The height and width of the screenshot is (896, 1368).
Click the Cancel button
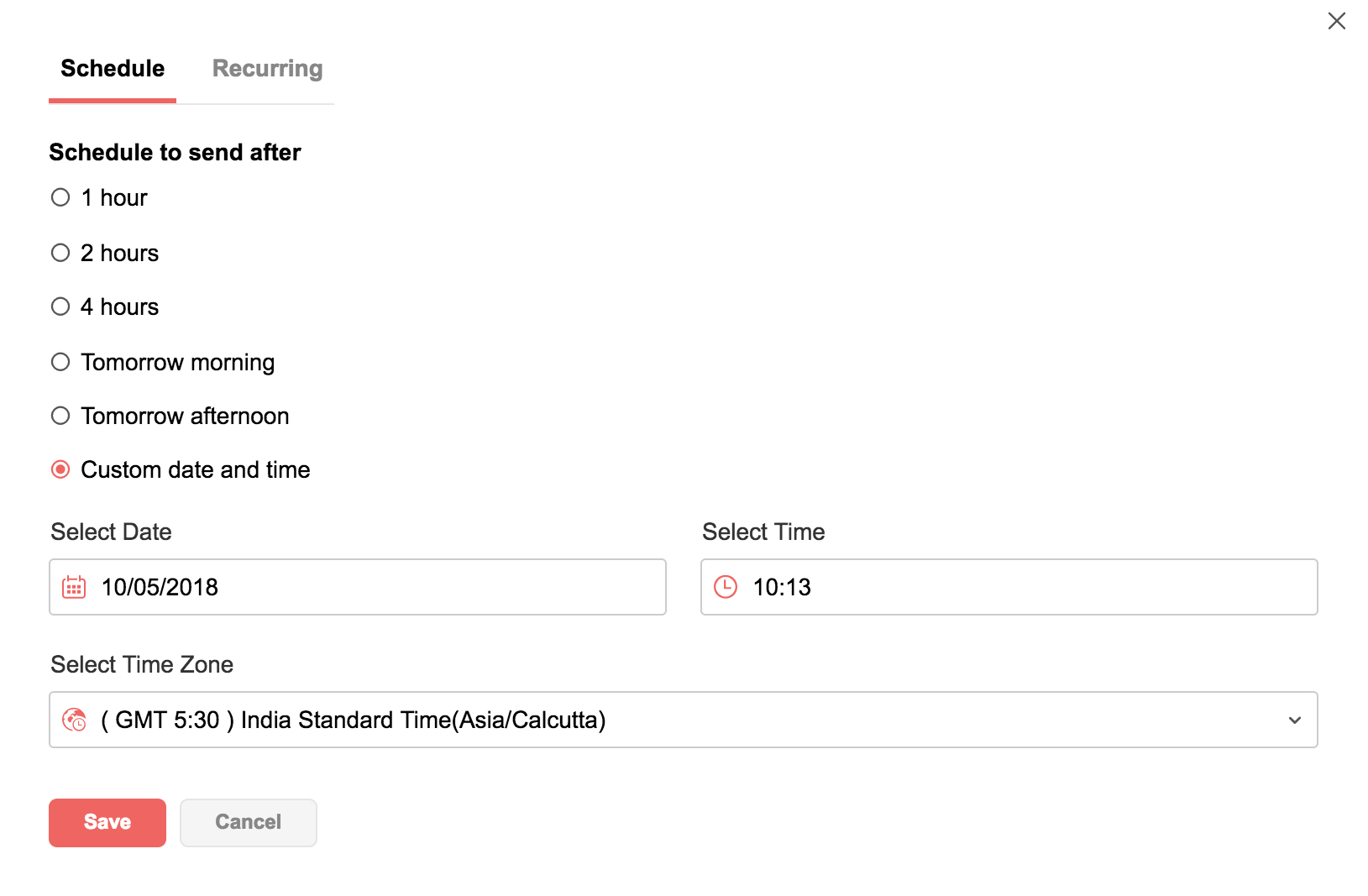[x=248, y=822]
